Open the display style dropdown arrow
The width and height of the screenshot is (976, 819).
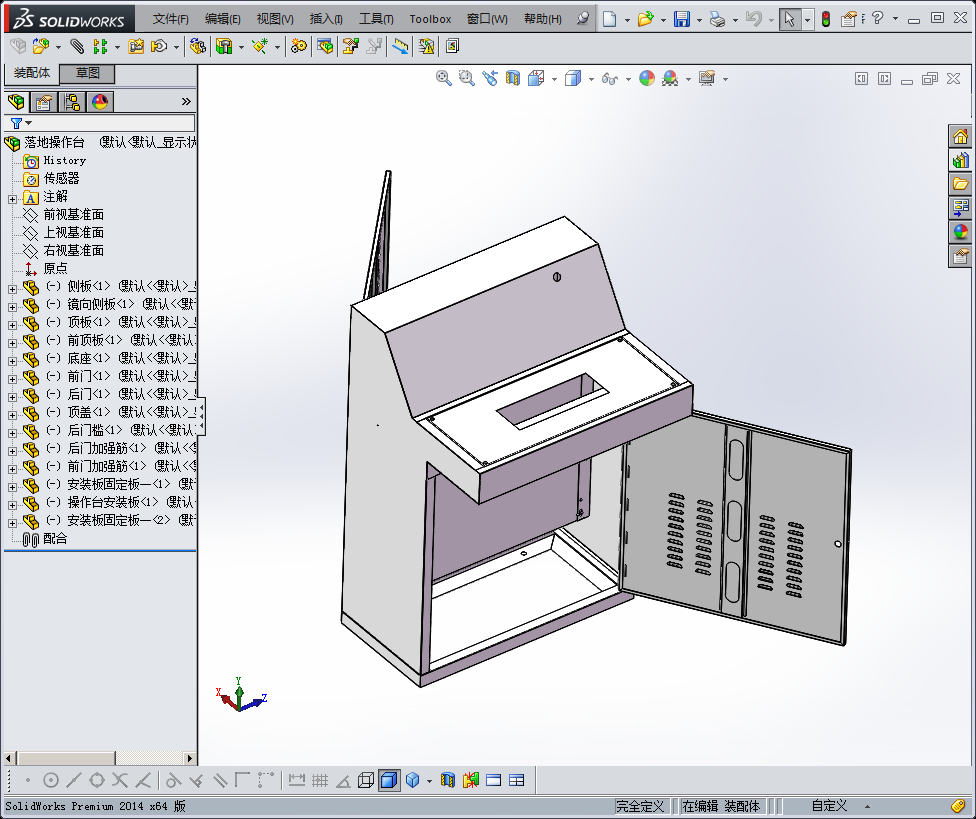(591, 79)
